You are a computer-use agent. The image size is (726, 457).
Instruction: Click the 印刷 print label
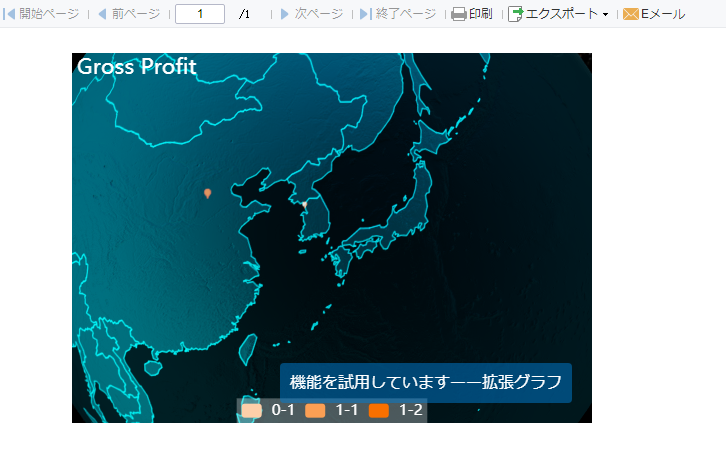point(480,14)
